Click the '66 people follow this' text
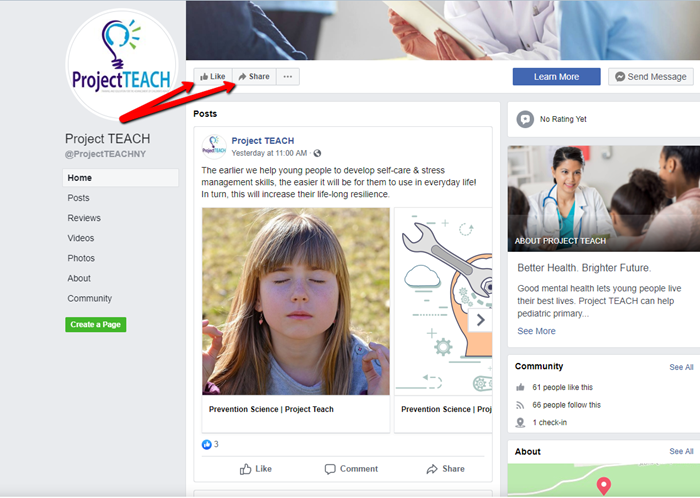 tap(567, 405)
